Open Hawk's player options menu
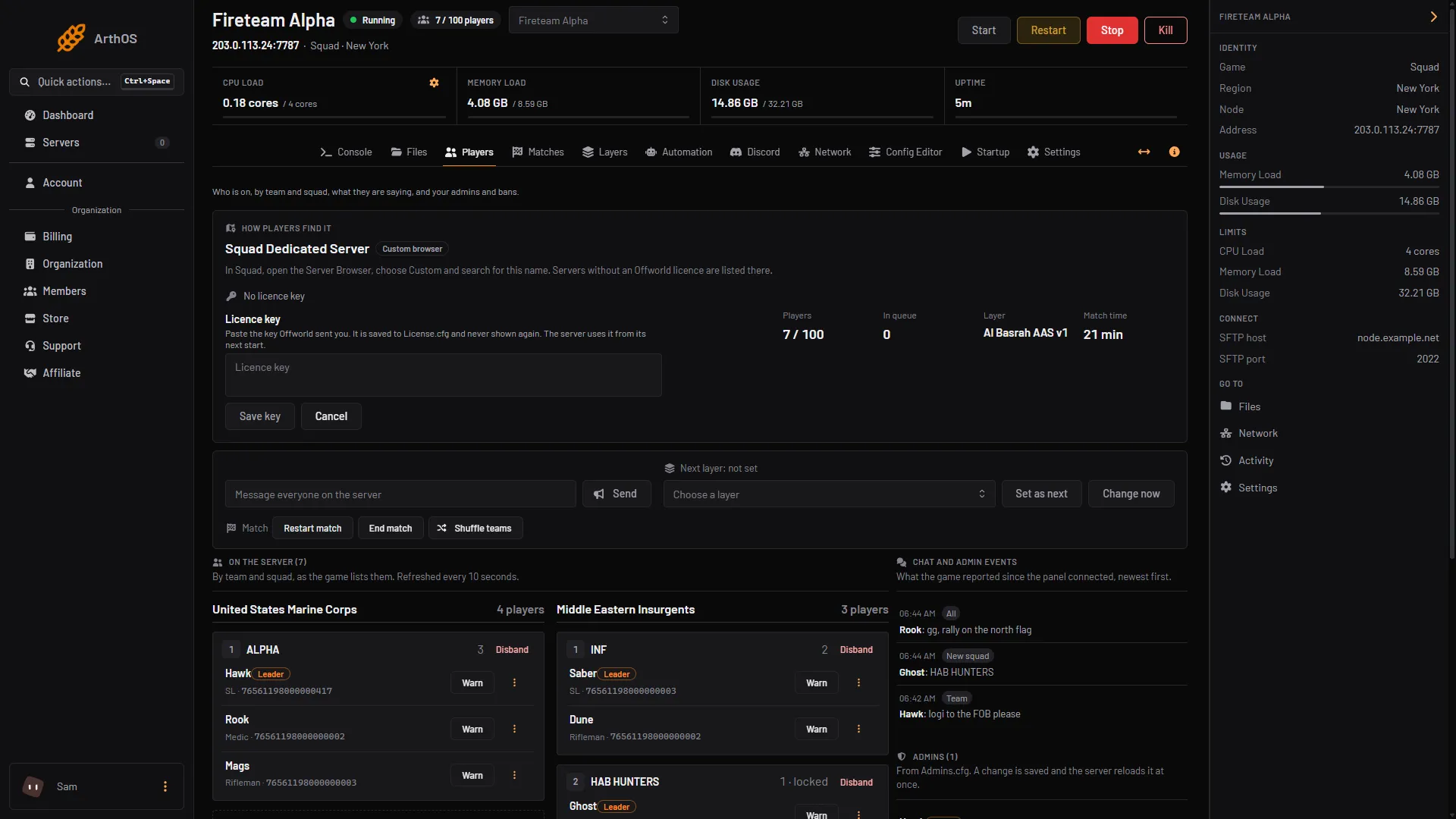Image resolution: width=1456 pixels, height=819 pixels. pyautogui.click(x=514, y=682)
